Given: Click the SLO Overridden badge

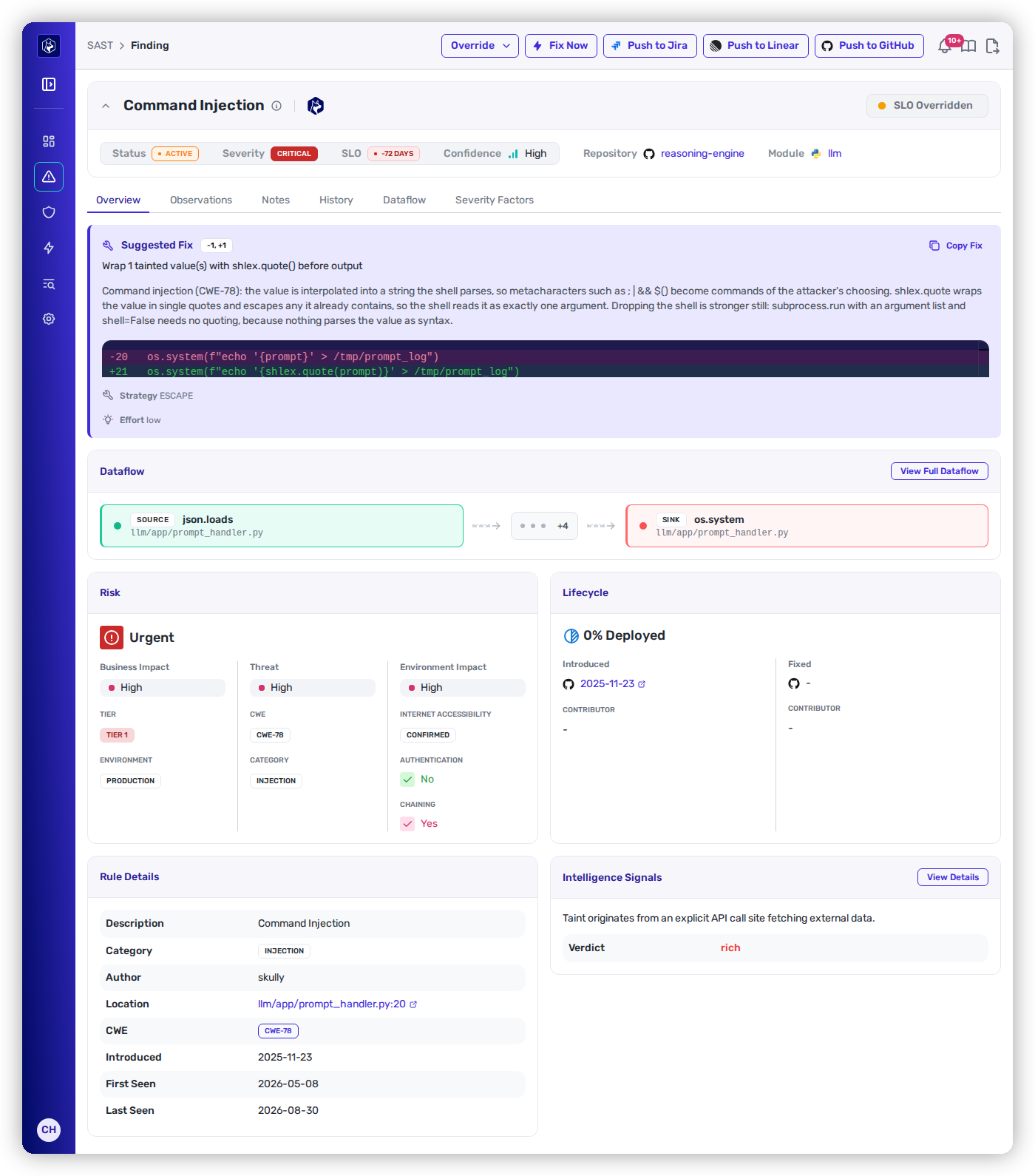Looking at the screenshot, I should point(927,106).
